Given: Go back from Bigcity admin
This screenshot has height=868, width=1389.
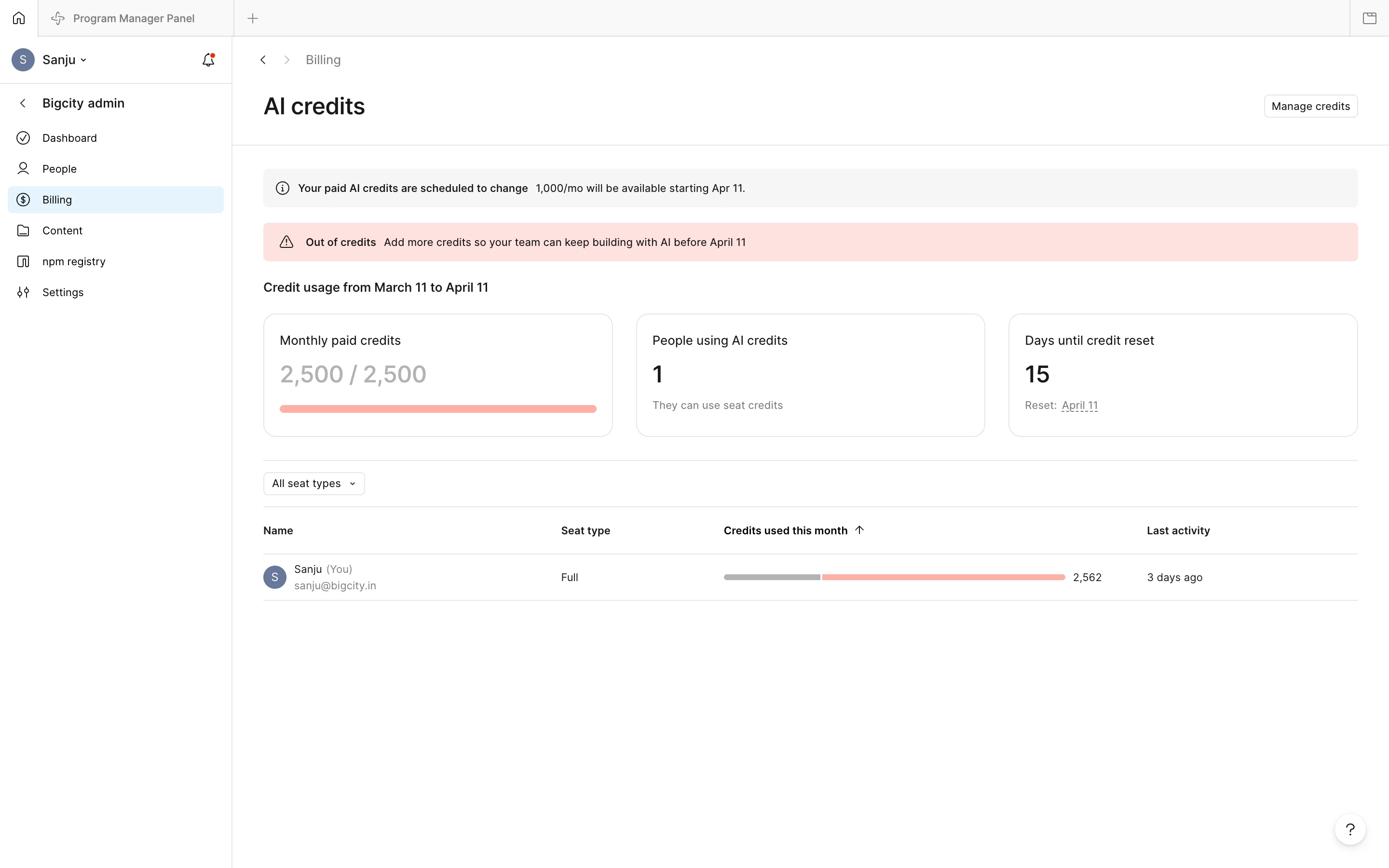Looking at the screenshot, I should click(23, 103).
